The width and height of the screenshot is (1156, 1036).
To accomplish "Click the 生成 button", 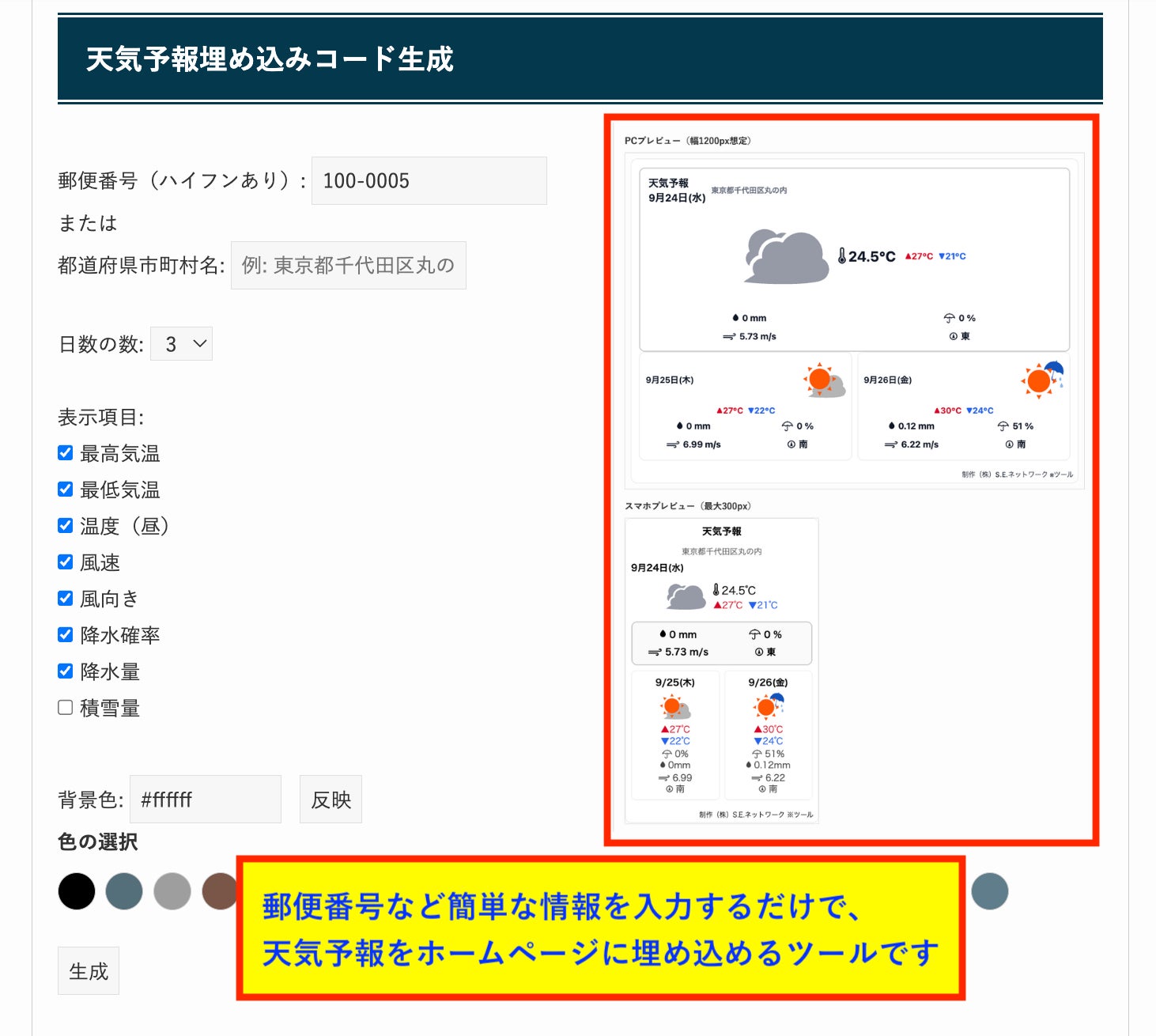I will [89, 970].
